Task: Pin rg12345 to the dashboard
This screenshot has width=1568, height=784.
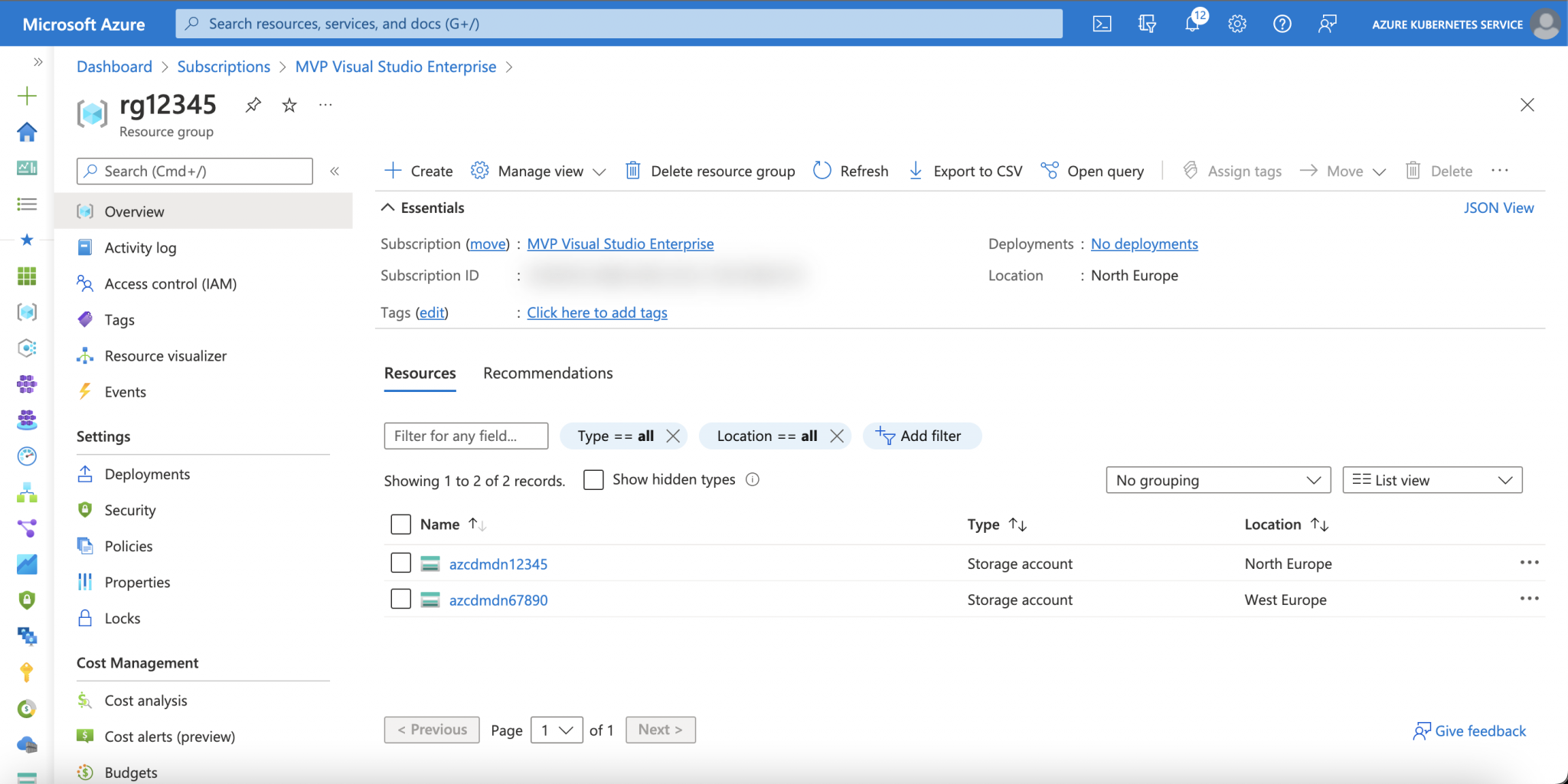Action: pyautogui.click(x=253, y=105)
